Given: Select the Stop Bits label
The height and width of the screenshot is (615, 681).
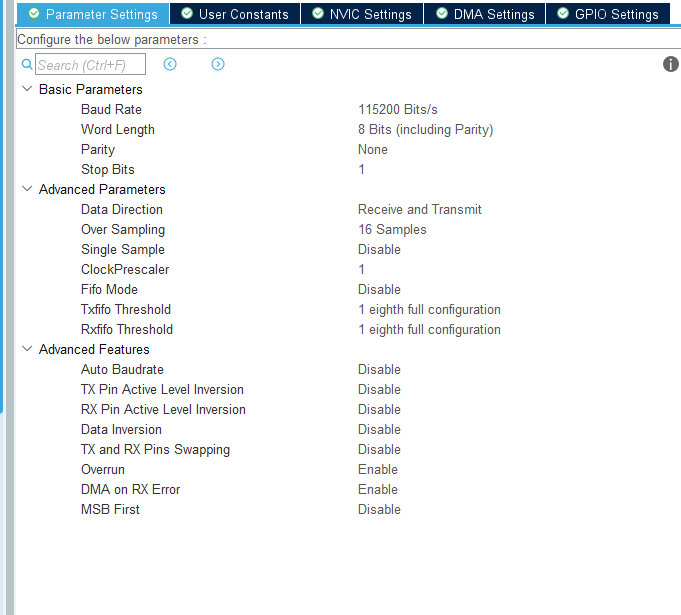Looking at the screenshot, I should click(x=108, y=169).
